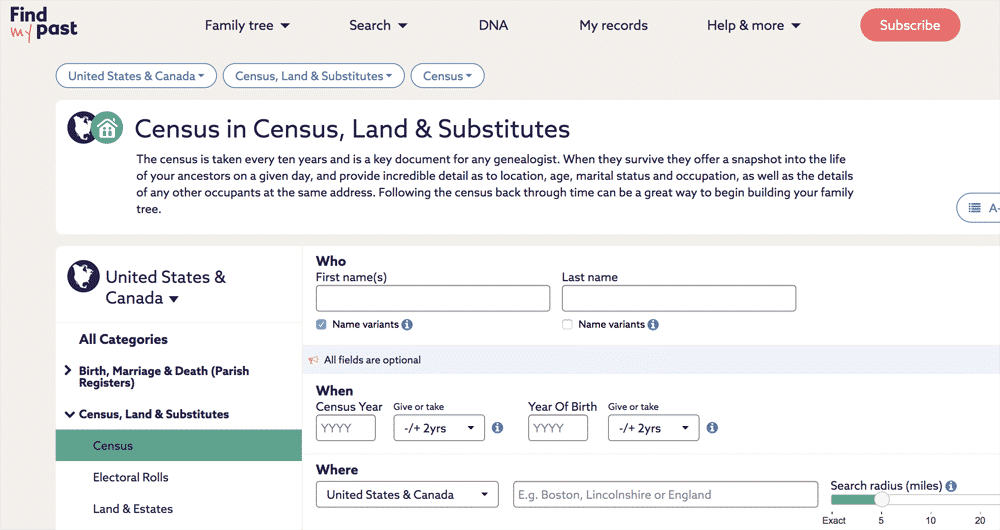Image resolution: width=1000 pixels, height=530 pixels.
Task: Select Electoral Rolls subcategory
Action: tap(131, 477)
